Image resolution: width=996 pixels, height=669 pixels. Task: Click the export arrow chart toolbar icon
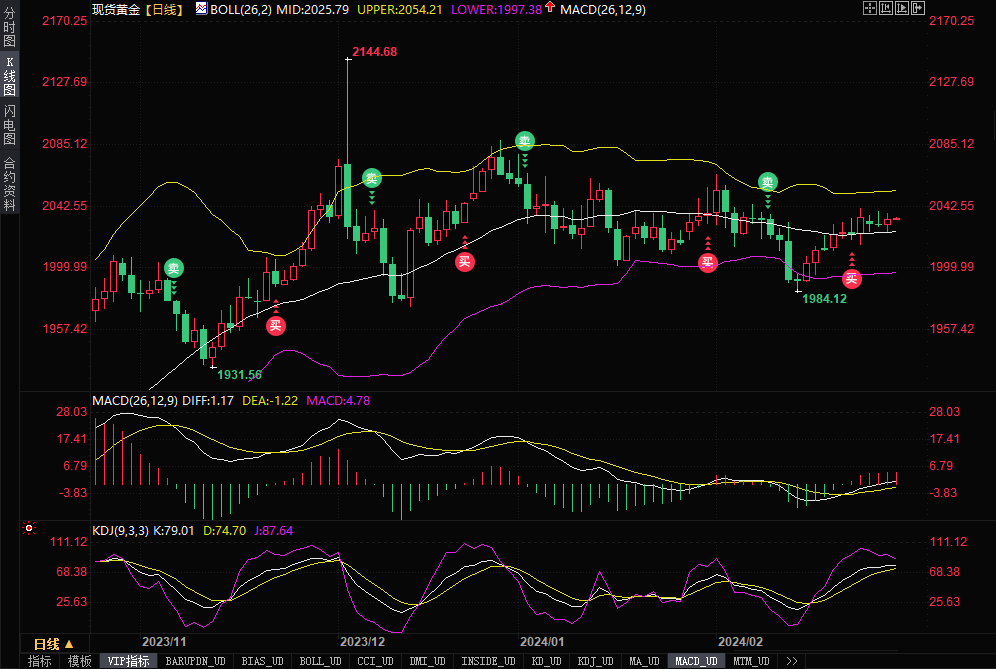click(917, 8)
